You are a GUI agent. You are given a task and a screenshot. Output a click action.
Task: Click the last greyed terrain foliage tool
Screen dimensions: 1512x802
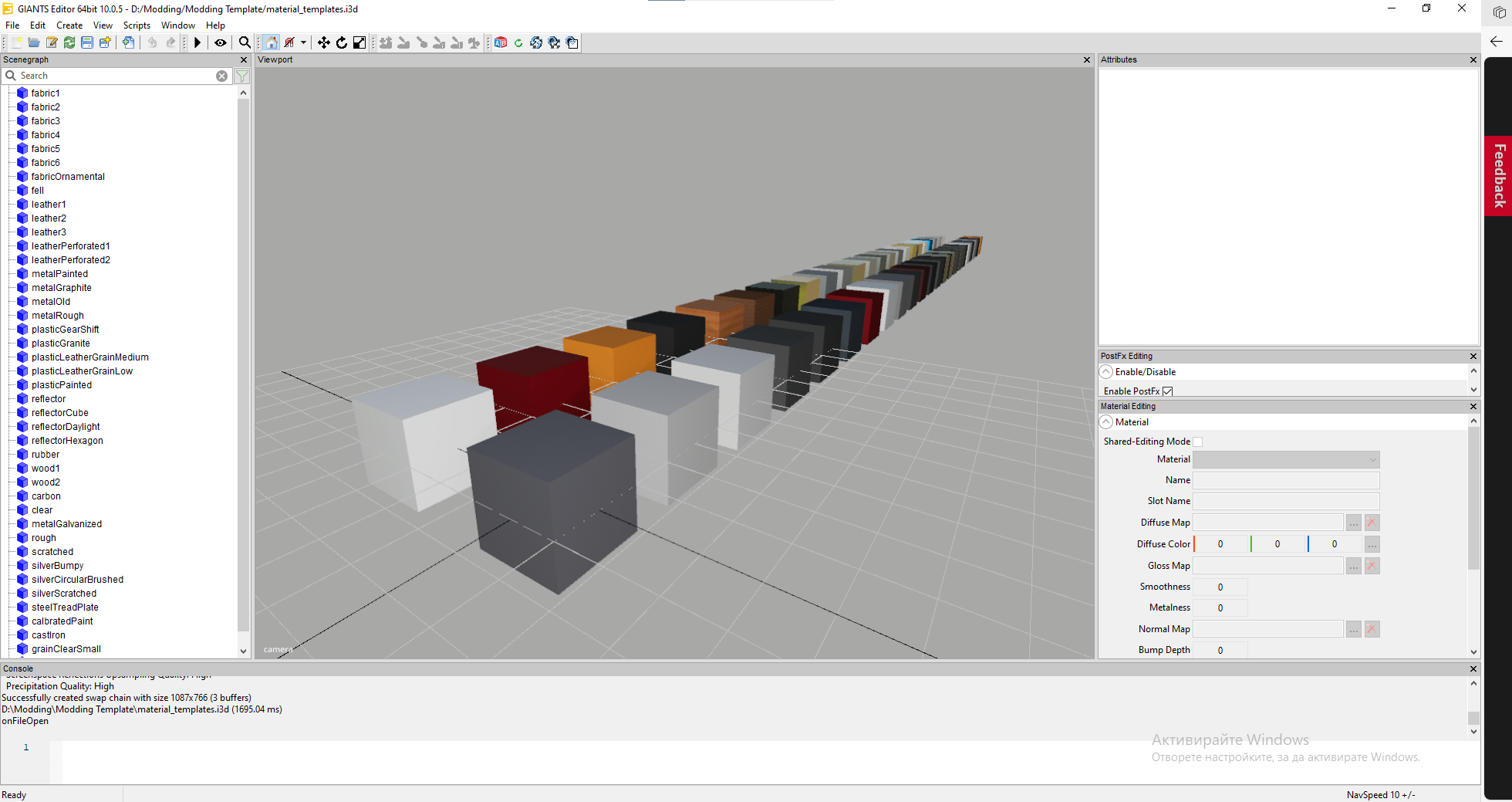[x=474, y=42]
